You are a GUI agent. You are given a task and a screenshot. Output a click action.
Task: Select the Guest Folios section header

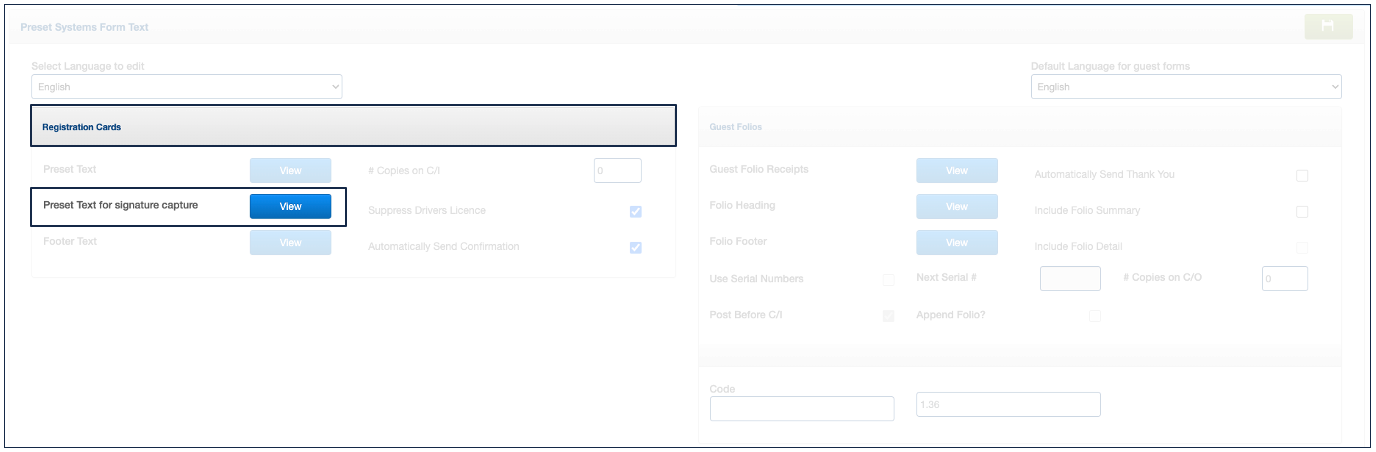pos(1019,127)
